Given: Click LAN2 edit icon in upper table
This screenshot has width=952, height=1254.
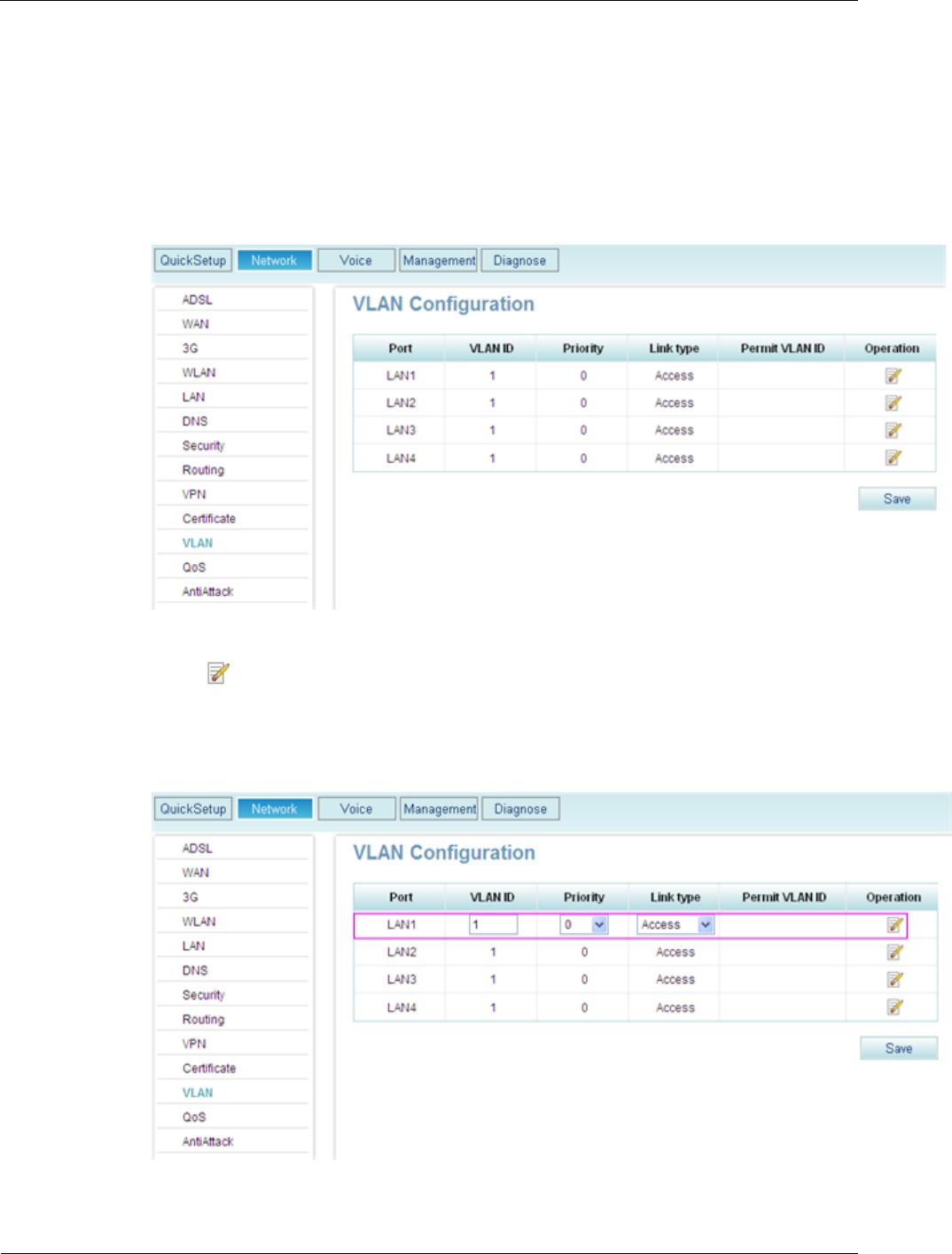Looking at the screenshot, I should coord(893,404).
